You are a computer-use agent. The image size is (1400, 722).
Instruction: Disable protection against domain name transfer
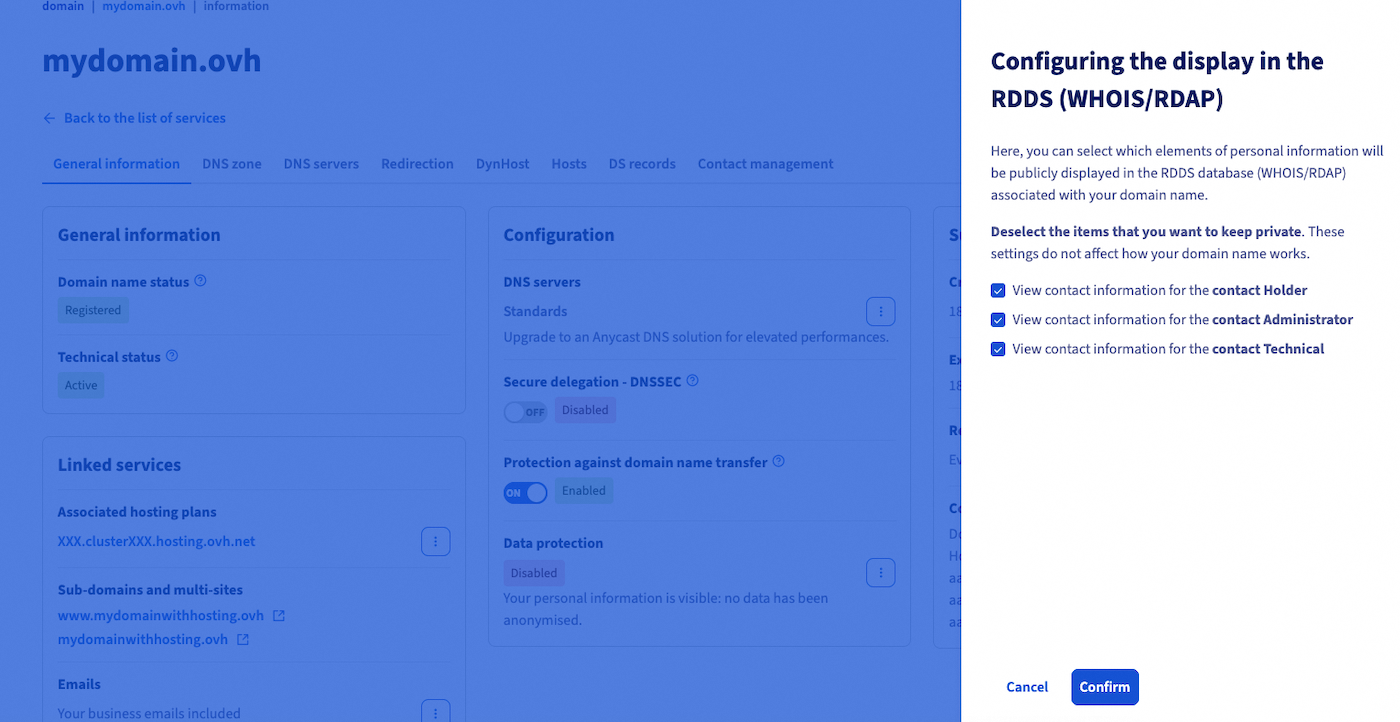point(525,492)
